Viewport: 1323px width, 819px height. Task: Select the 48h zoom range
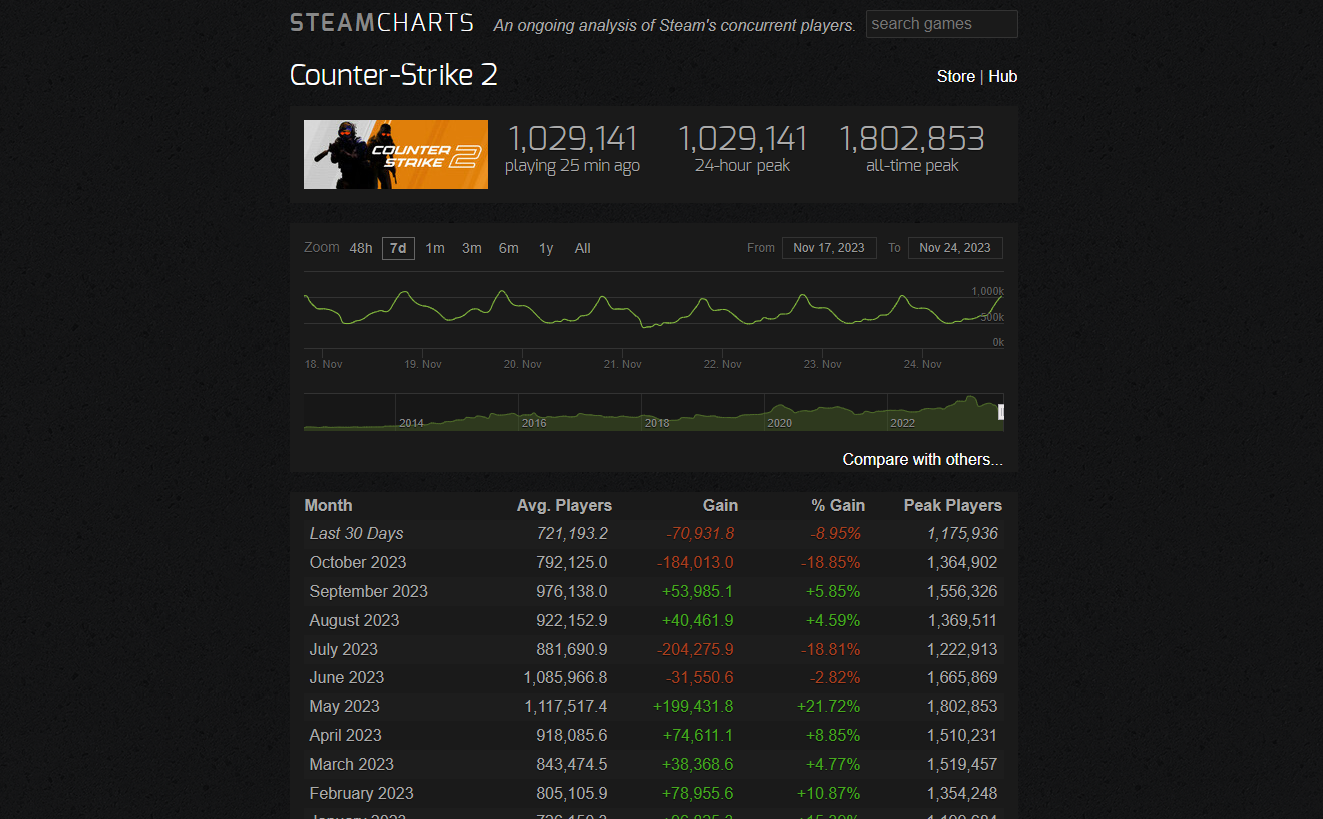pos(360,248)
